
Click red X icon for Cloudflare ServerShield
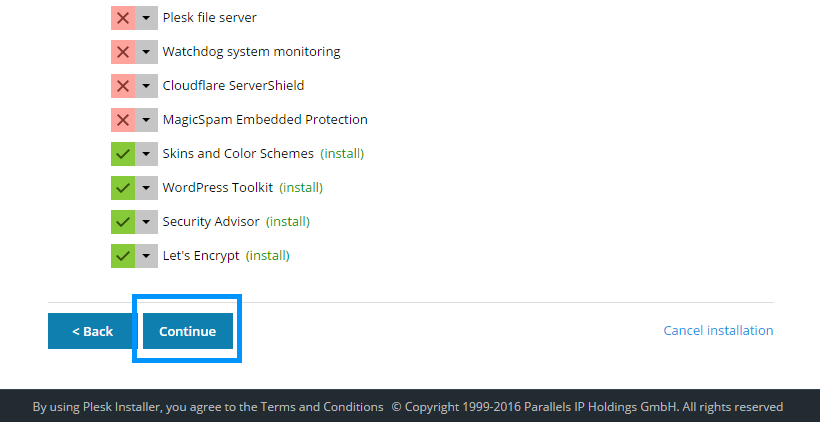pyautogui.click(x=123, y=86)
